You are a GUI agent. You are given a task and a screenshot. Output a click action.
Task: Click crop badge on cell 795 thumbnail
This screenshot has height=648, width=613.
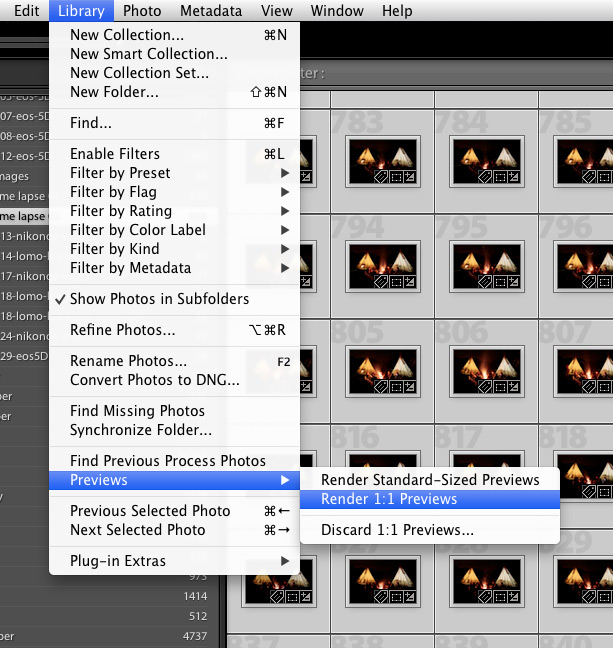[500, 283]
